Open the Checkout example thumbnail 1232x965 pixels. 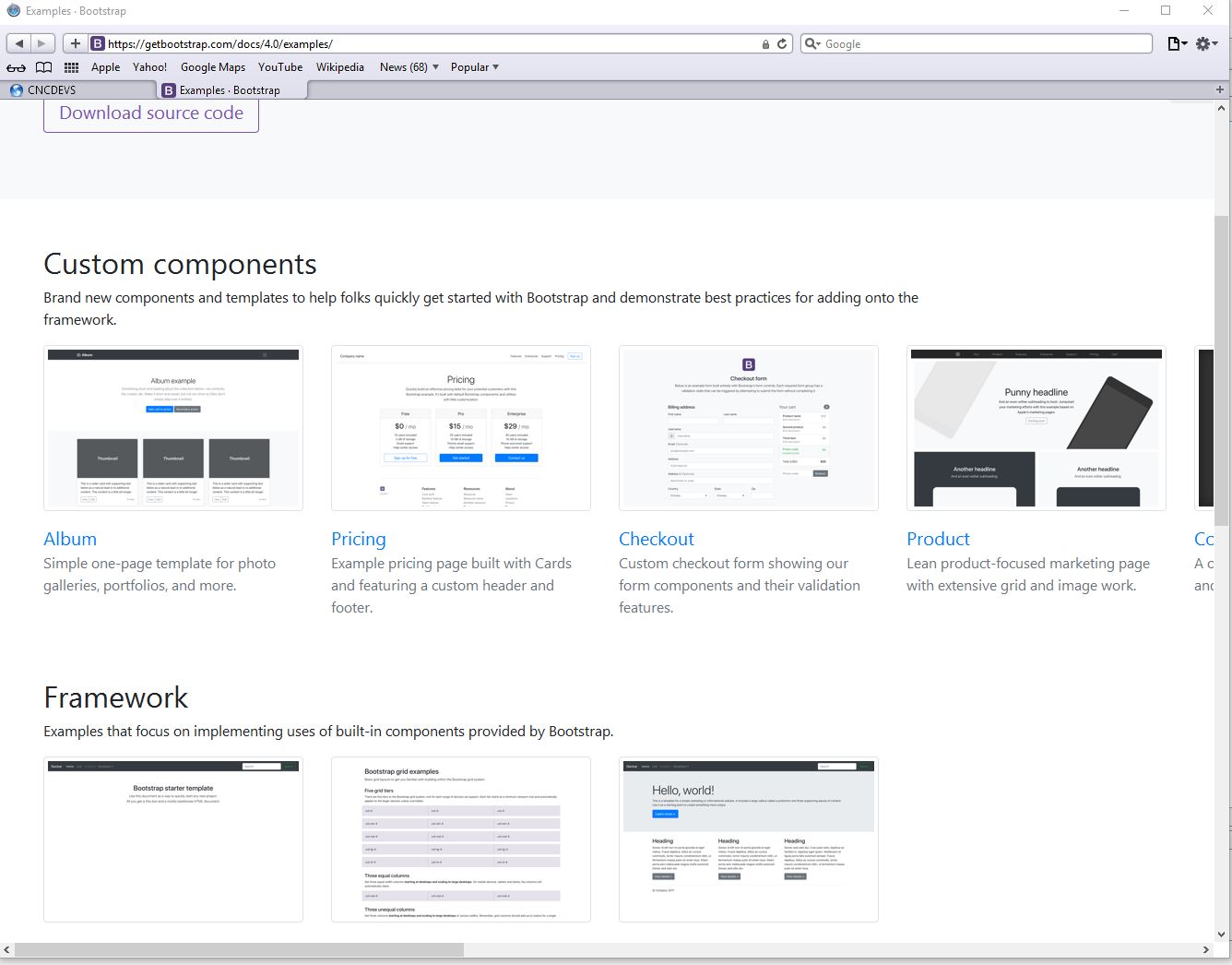click(749, 428)
